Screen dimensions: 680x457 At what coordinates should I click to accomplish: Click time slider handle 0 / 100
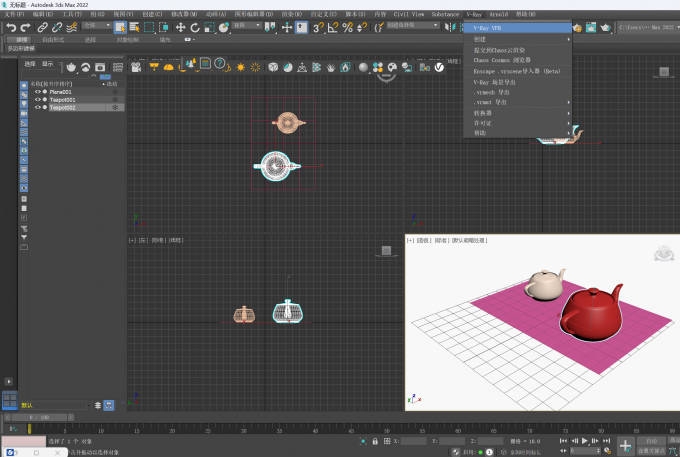coord(39,417)
